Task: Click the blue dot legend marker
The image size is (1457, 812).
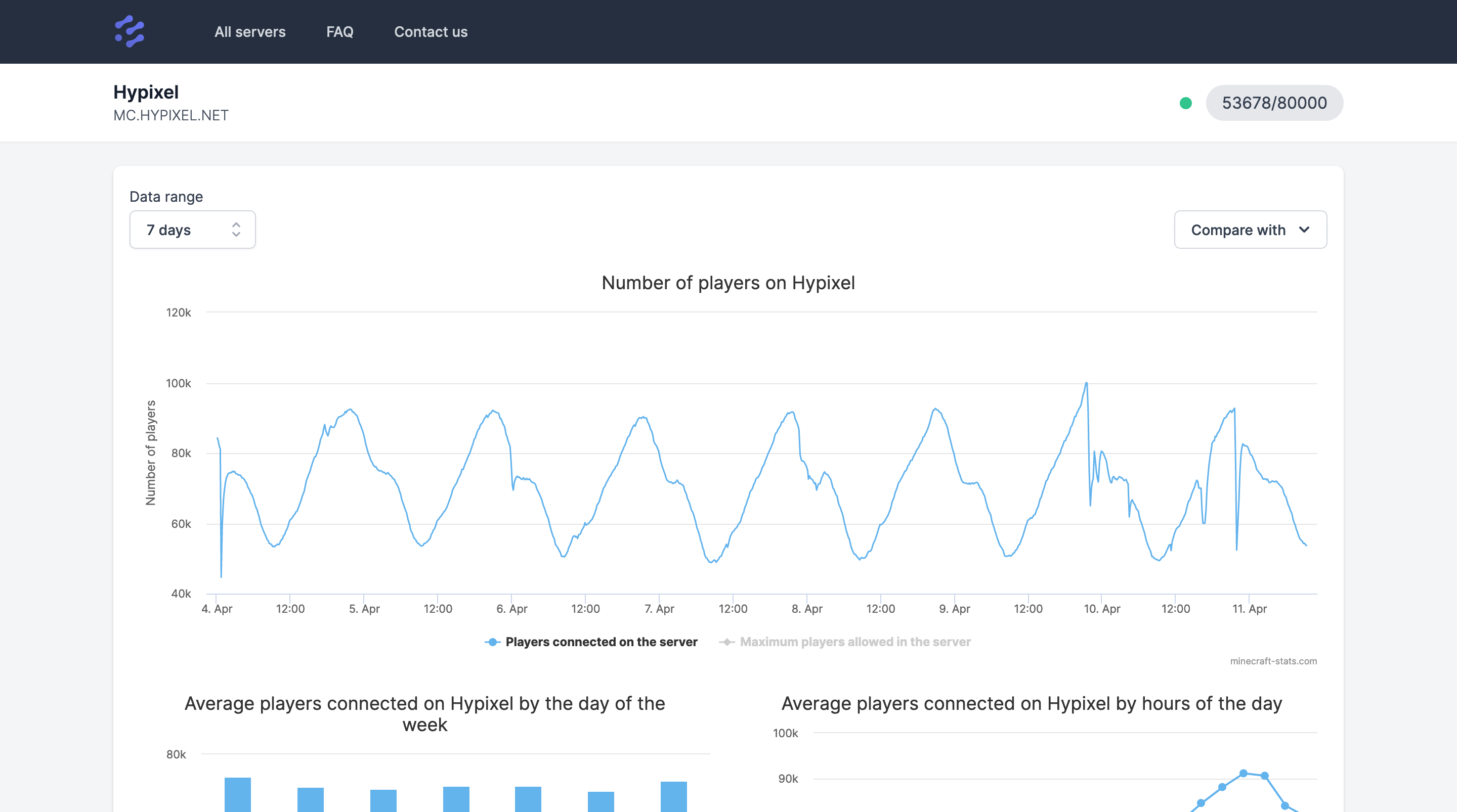Action: (x=492, y=642)
